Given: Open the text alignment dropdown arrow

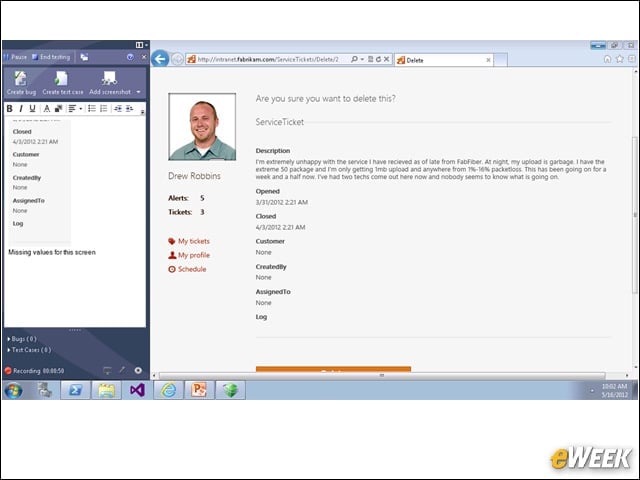Looking at the screenshot, I should pyautogui.click(x=80, y=109).
